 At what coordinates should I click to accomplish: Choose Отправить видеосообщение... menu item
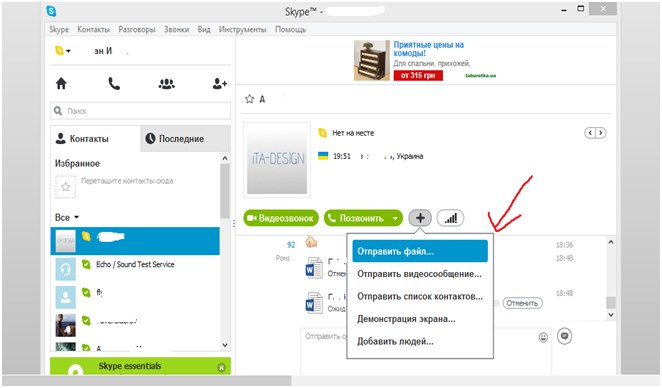click(420, 274)
